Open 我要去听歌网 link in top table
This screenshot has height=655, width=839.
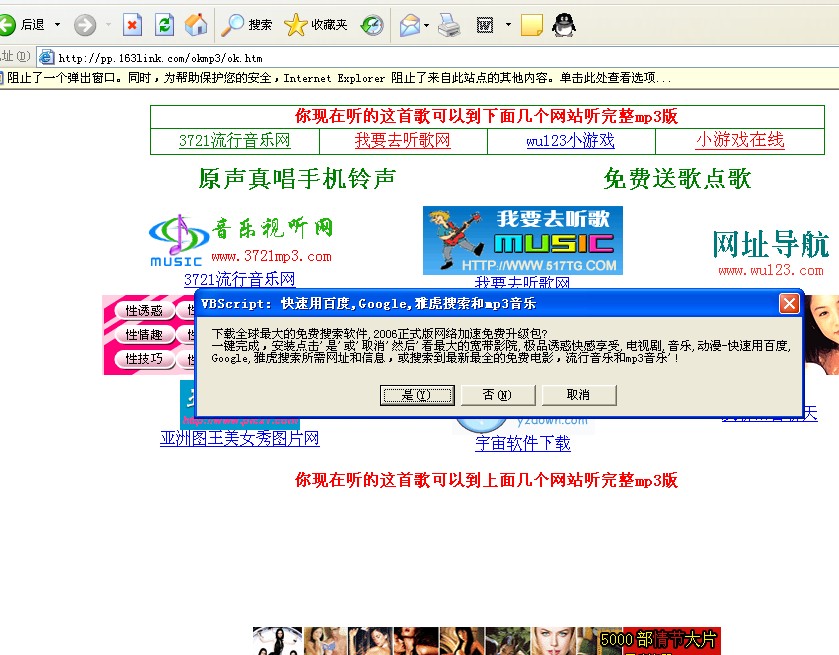tap(402, 140)
